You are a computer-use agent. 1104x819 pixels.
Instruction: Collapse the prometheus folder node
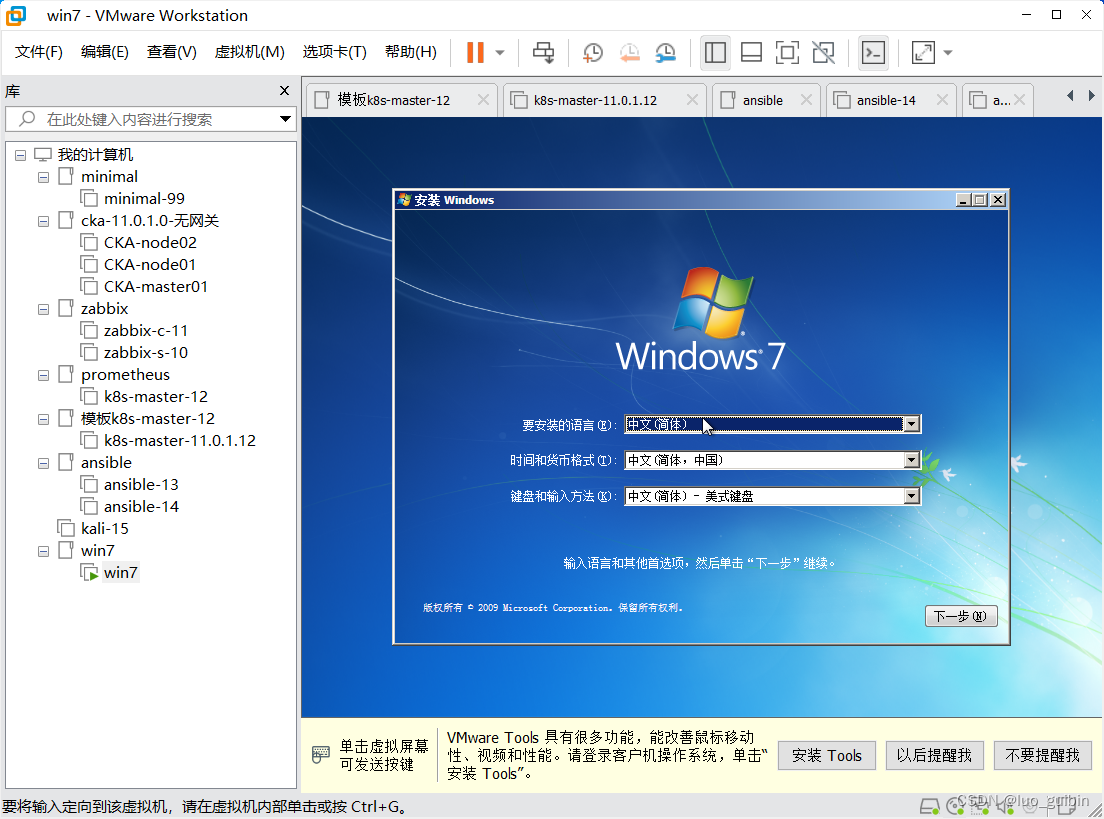[x=43, y=375]
